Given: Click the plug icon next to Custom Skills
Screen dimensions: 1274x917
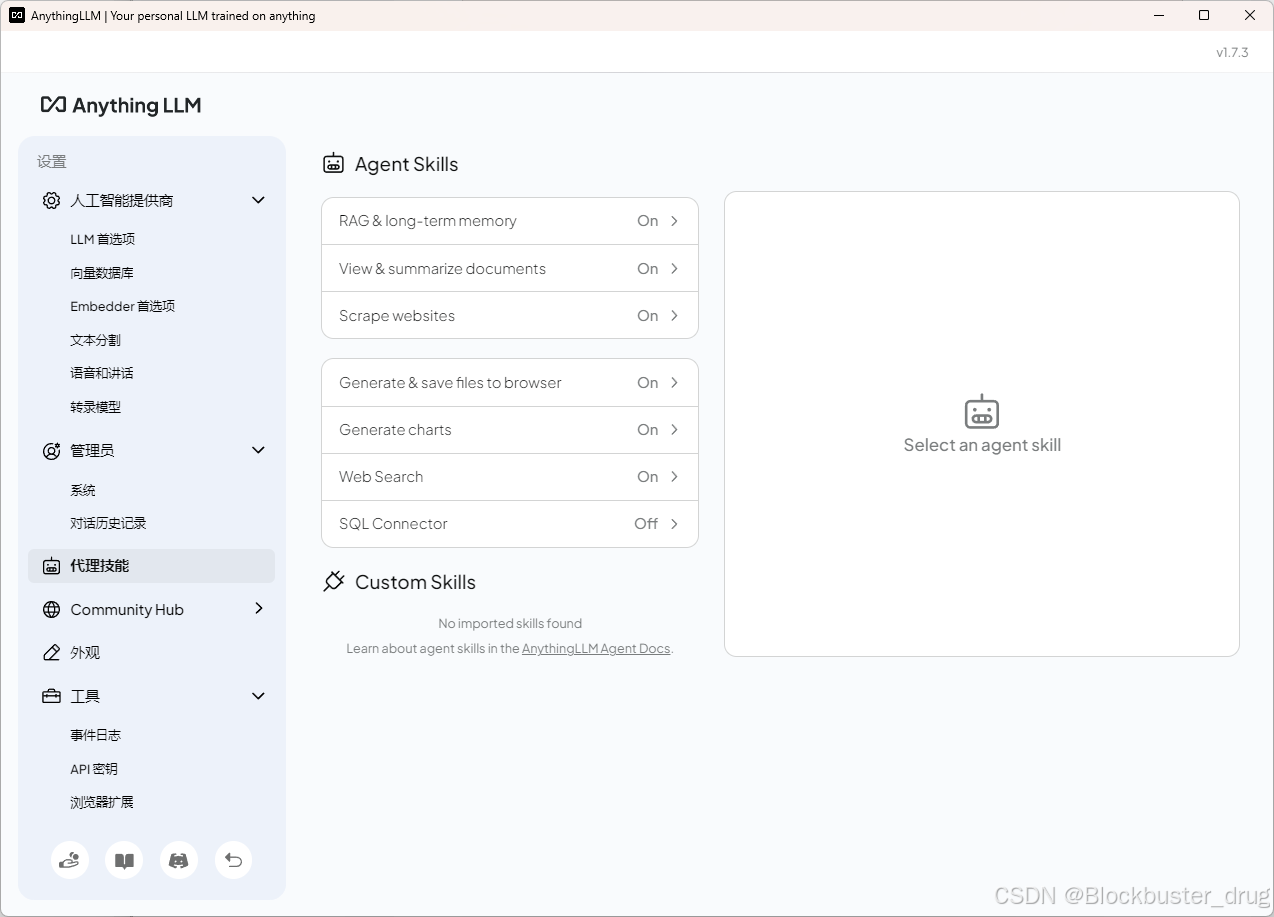Looking at the screenshot, I should pyautogui.click(x=334, y=582).
